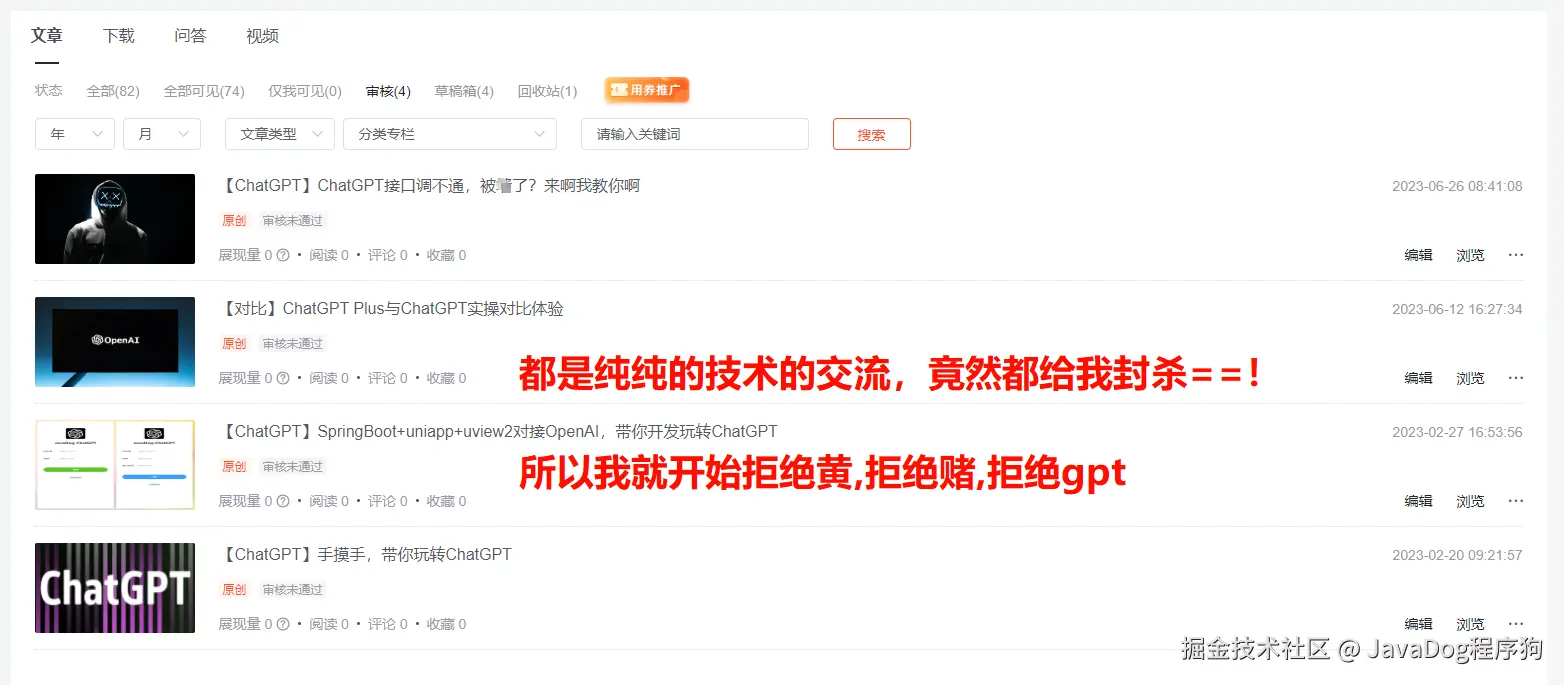Screen dimensions: 1564x685
Task: Click the red 搜索 button
Action: click(872, 134)
